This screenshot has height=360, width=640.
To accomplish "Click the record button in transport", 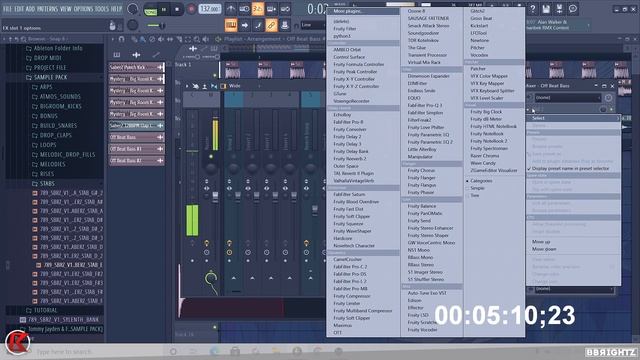I will click(x=191, y=9).
